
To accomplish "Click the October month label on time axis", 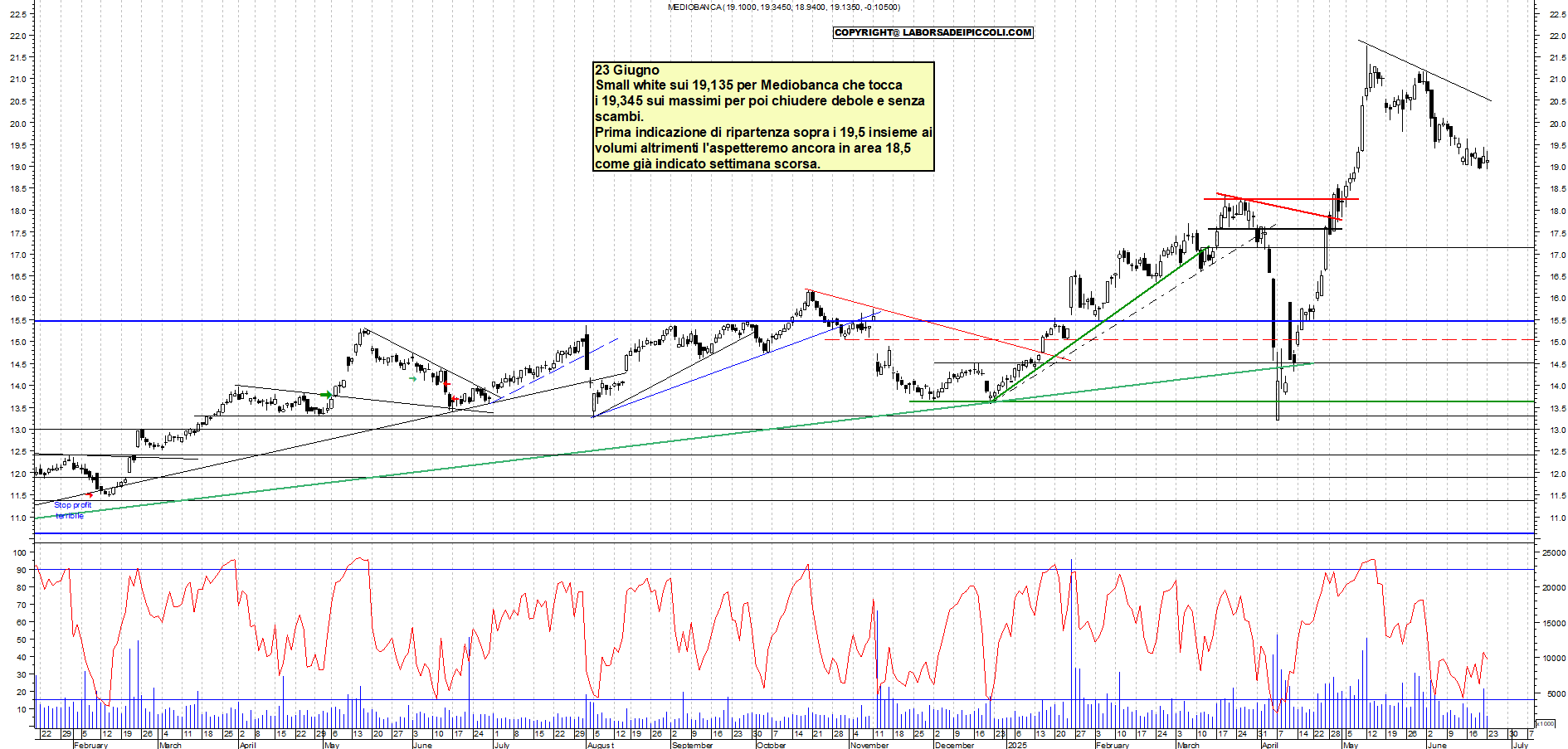I will pos(771,745).
